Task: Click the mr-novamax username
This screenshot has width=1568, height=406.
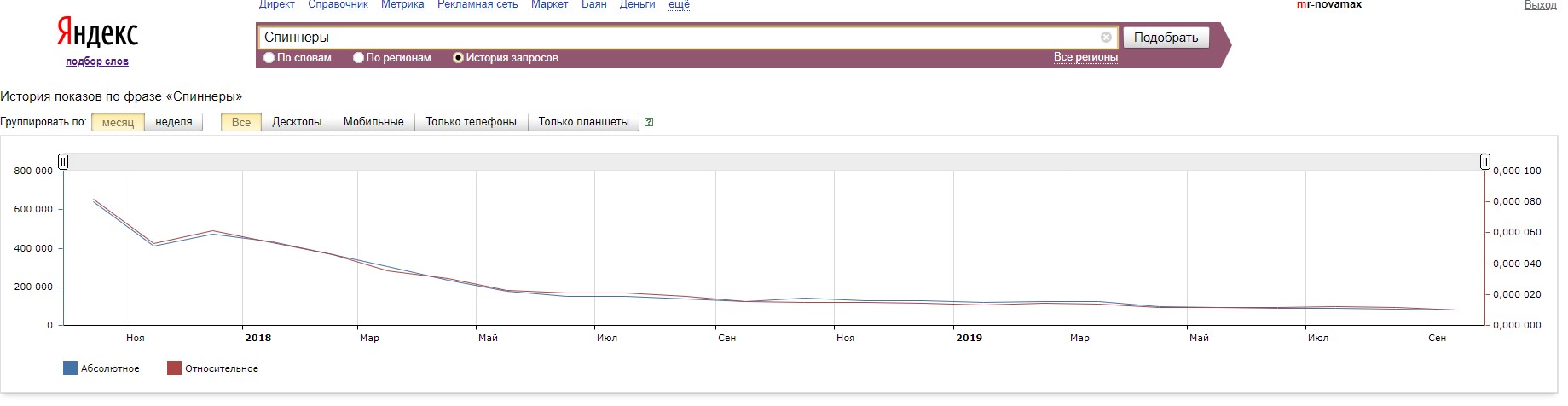Action: [x=1328, y=4]
